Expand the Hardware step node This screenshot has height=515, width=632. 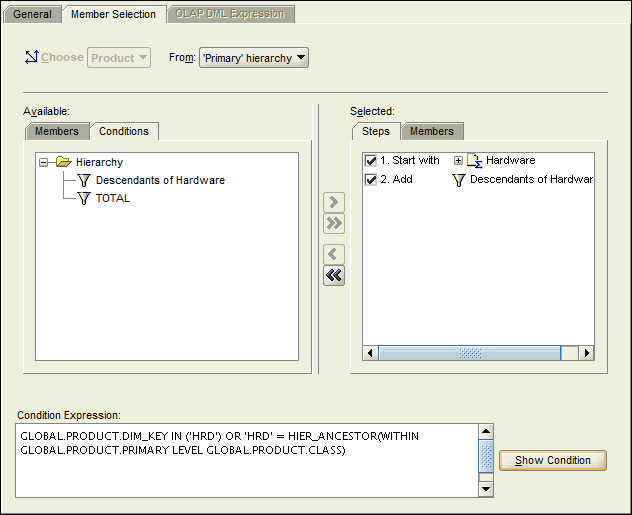tap(459, 160)
